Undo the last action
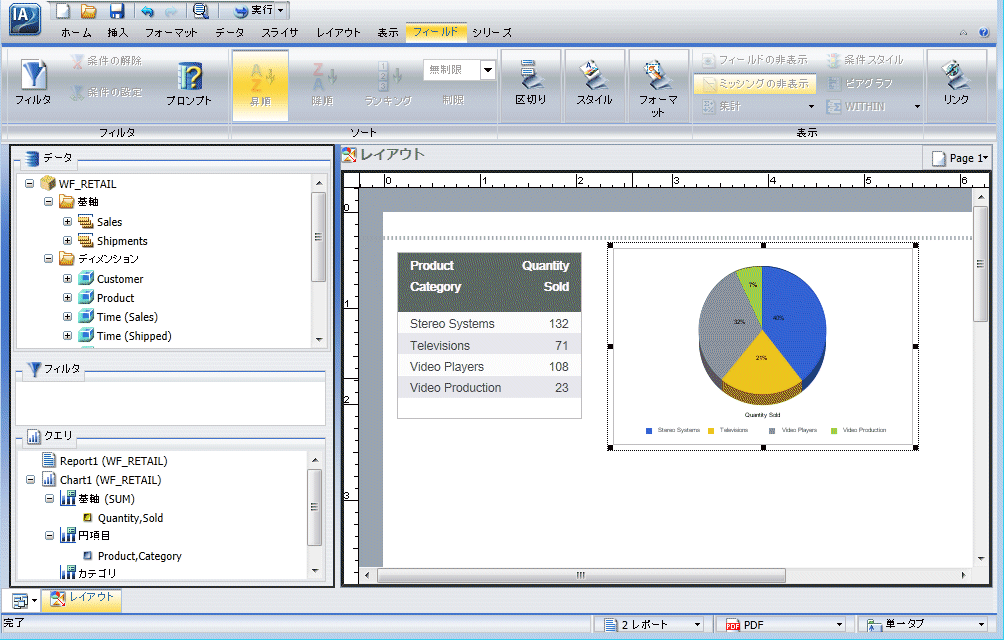Viewport: 1004px width, 640px height. [147, 11]
